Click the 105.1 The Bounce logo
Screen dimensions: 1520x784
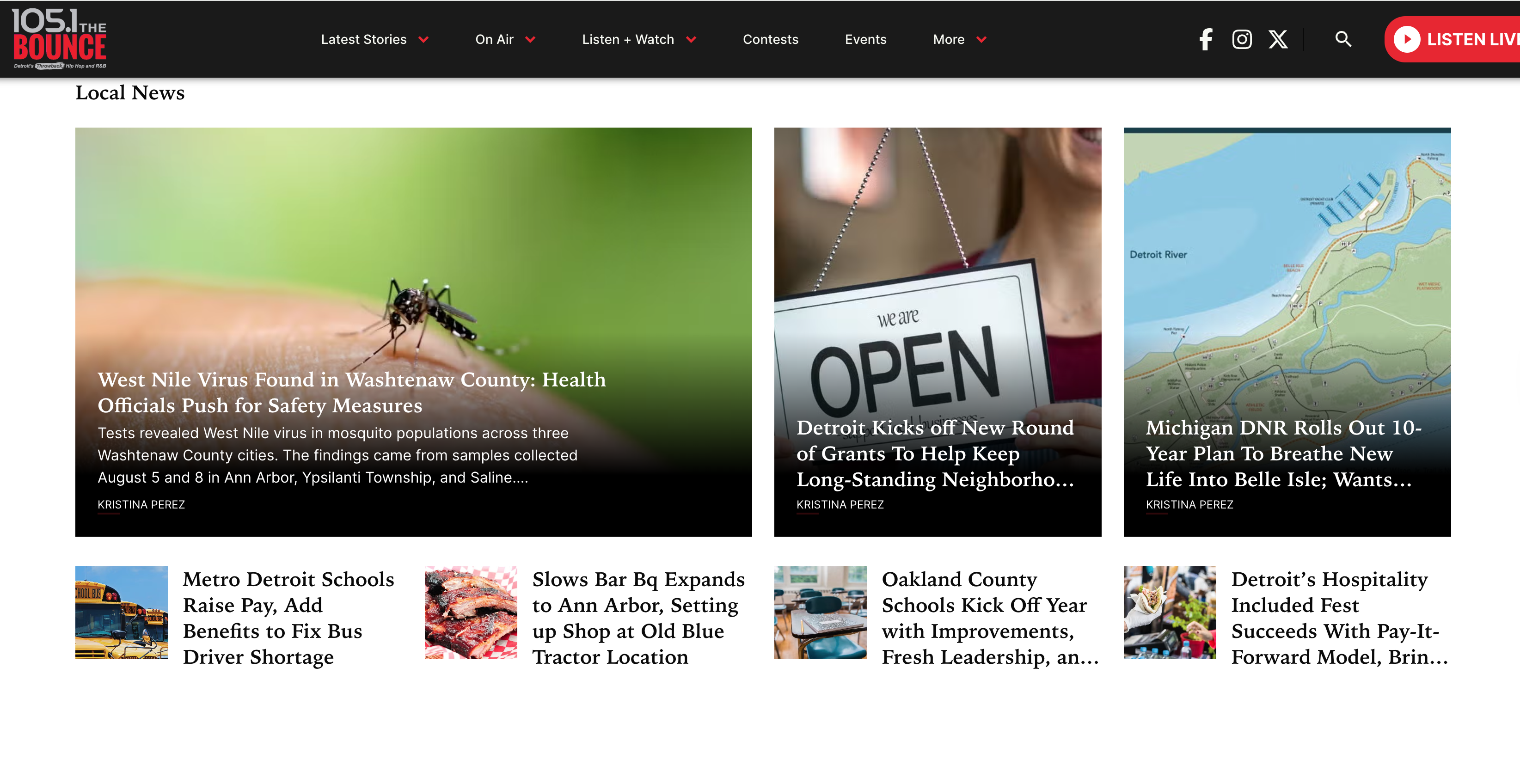point(59,39)
